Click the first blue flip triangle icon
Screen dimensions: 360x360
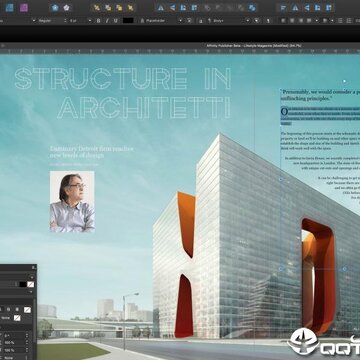(x=161, y=7)
